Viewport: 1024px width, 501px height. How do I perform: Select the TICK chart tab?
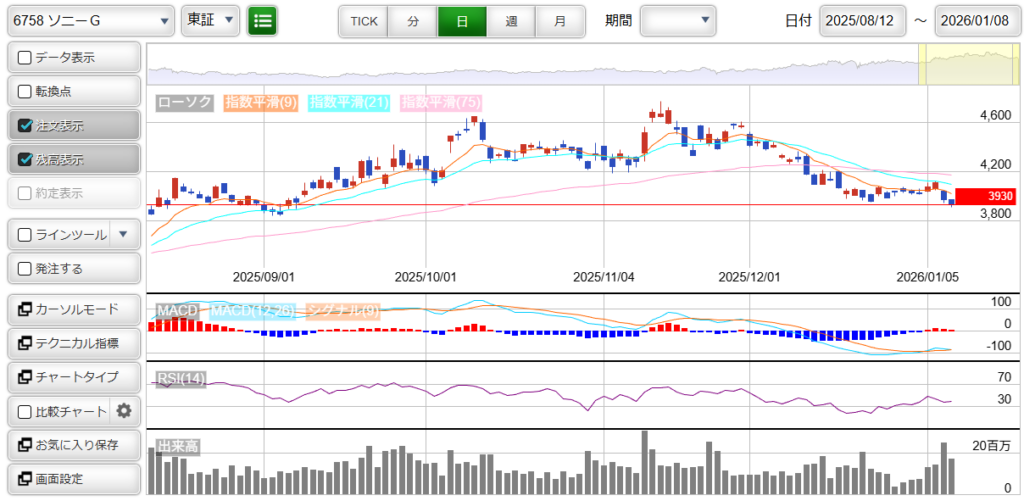pyautogui.click(x=363, y=20)
